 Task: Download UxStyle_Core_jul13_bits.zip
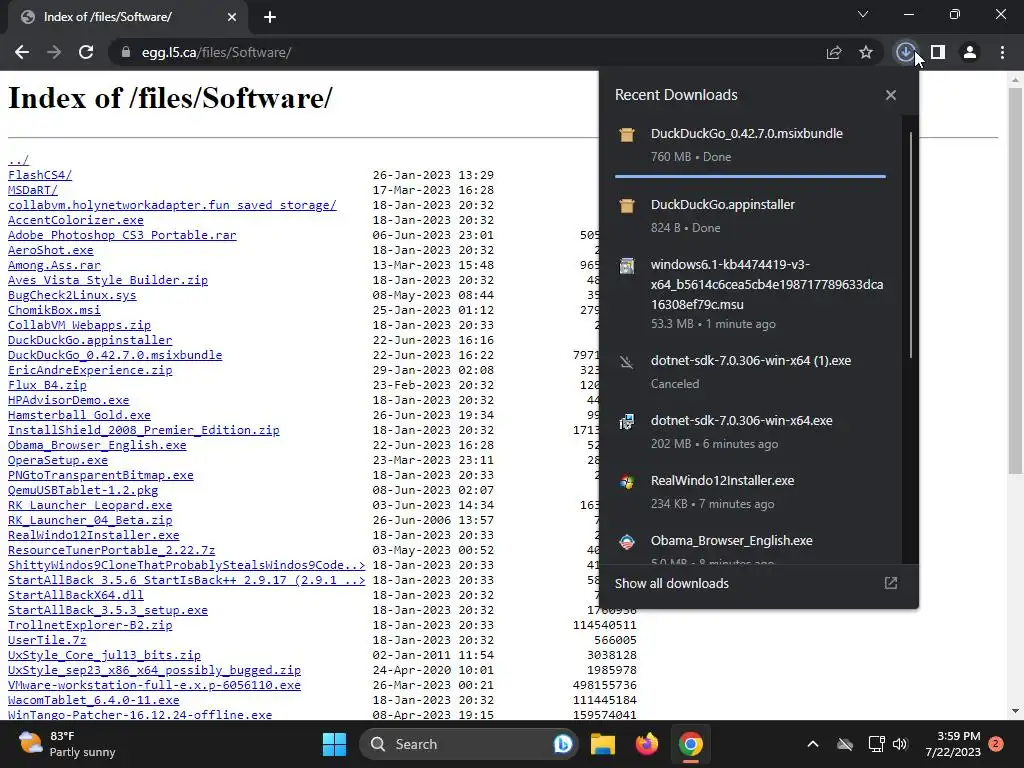(104, 656)
